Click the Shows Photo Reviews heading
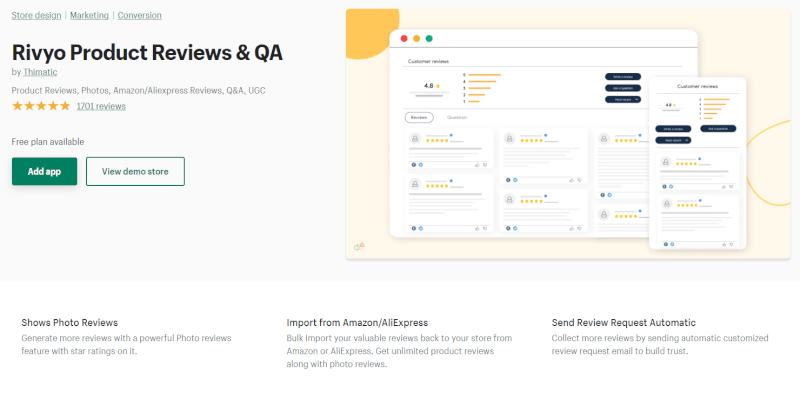 pyautogui.click(x=69, y=322)
